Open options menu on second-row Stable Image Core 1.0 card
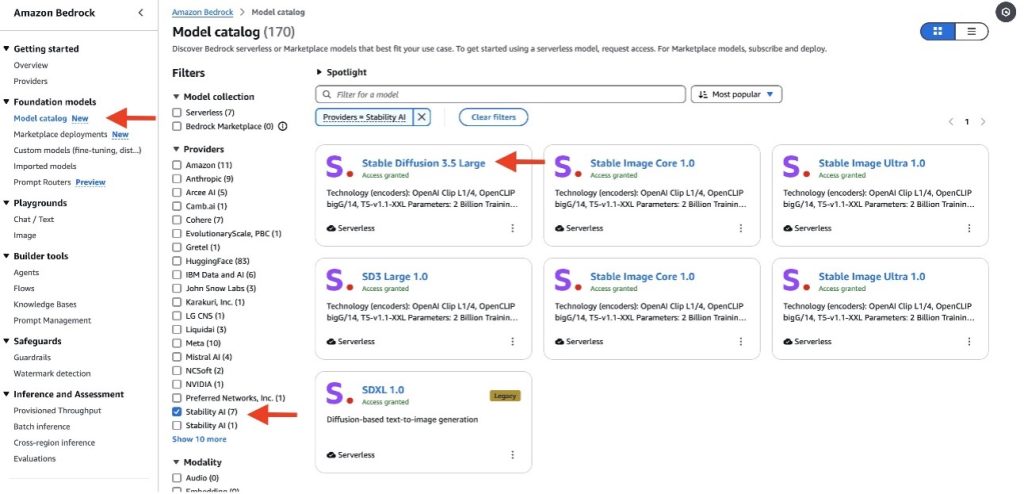This screenshot has height=494, width=1024. click(741, 341)
